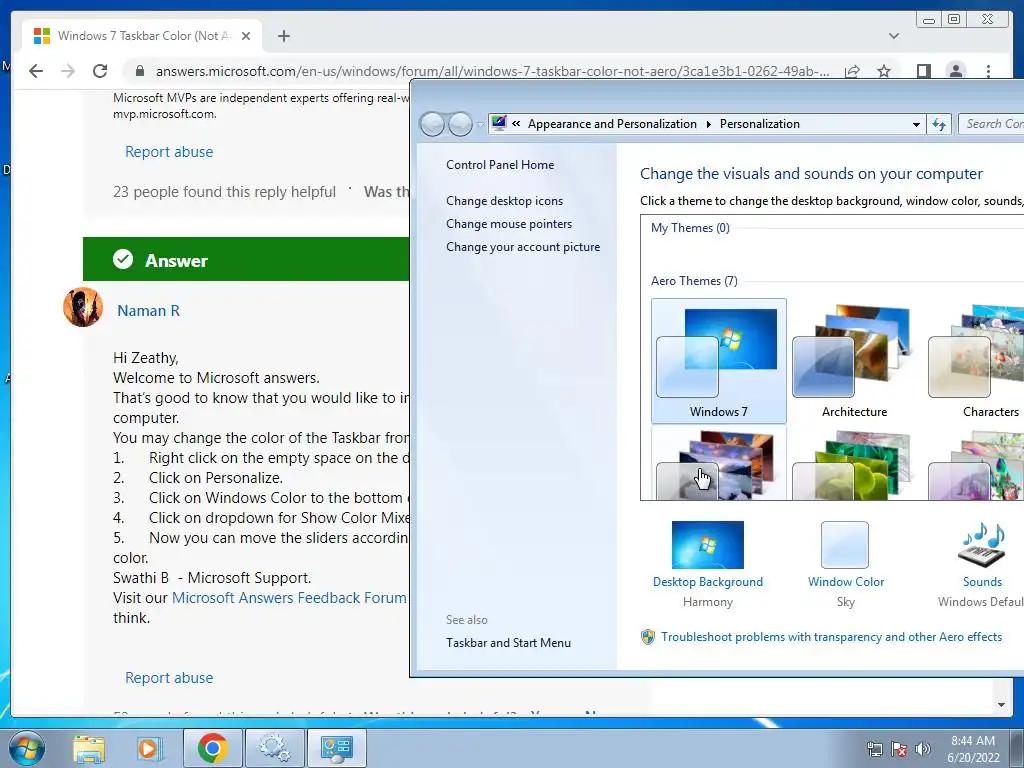Open Control Panel Home link
The width and height of the screenshot is (1024, 768).
[500, 165]
